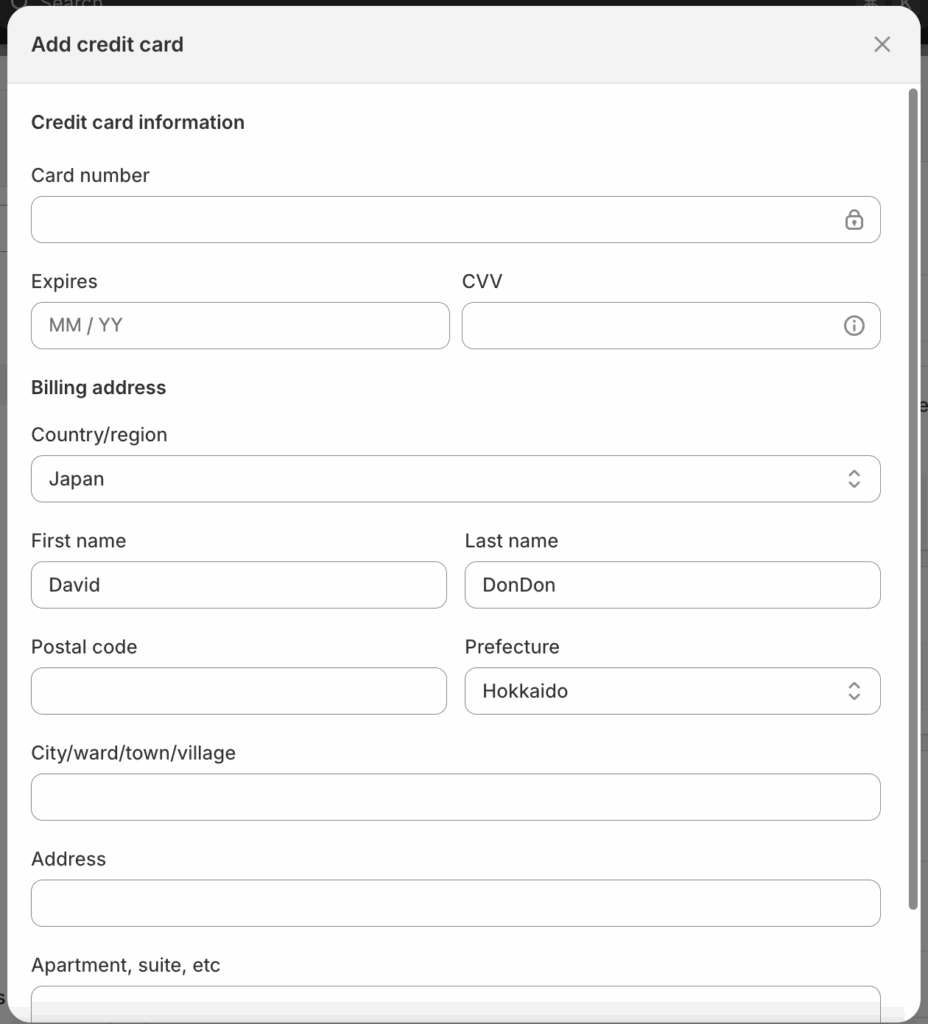Focus the Postal code input

[x=238, y=691]
